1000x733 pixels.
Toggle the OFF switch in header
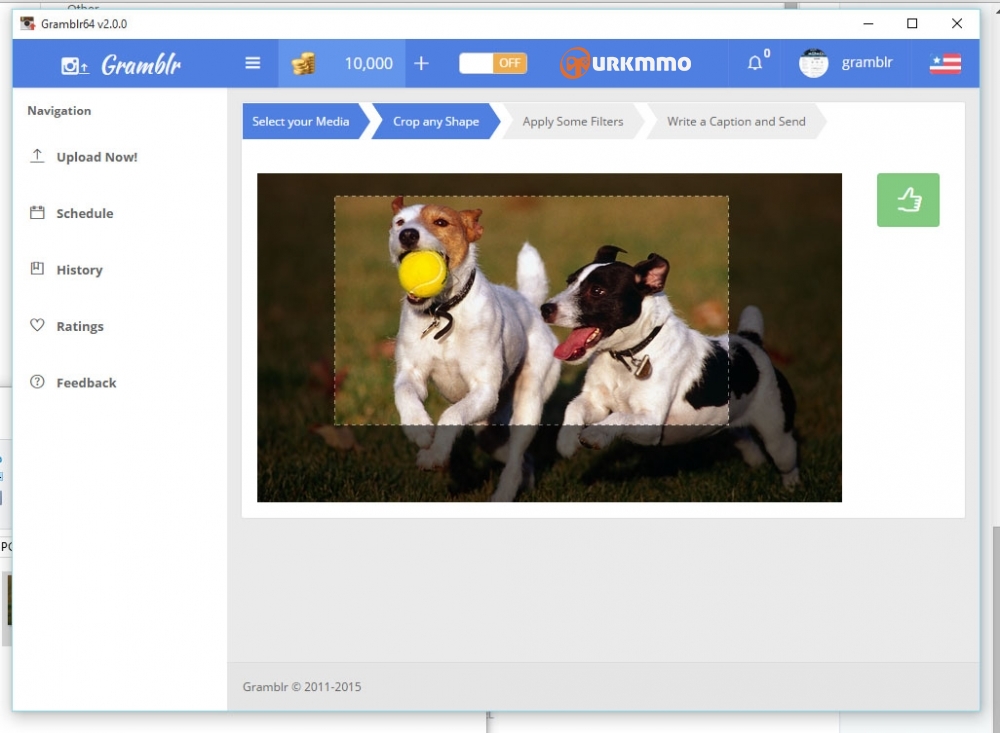coord(493,63)
